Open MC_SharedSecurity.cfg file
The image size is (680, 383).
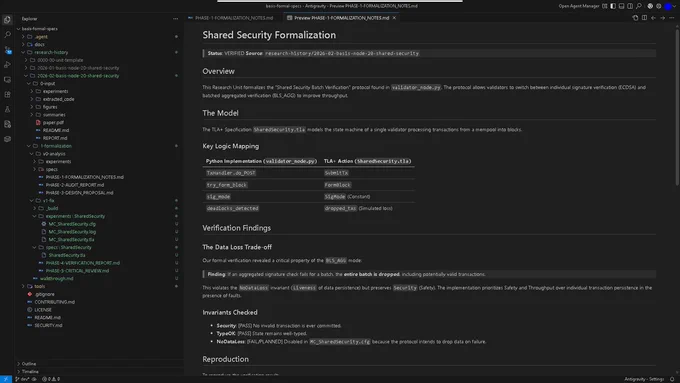(72, 224)
